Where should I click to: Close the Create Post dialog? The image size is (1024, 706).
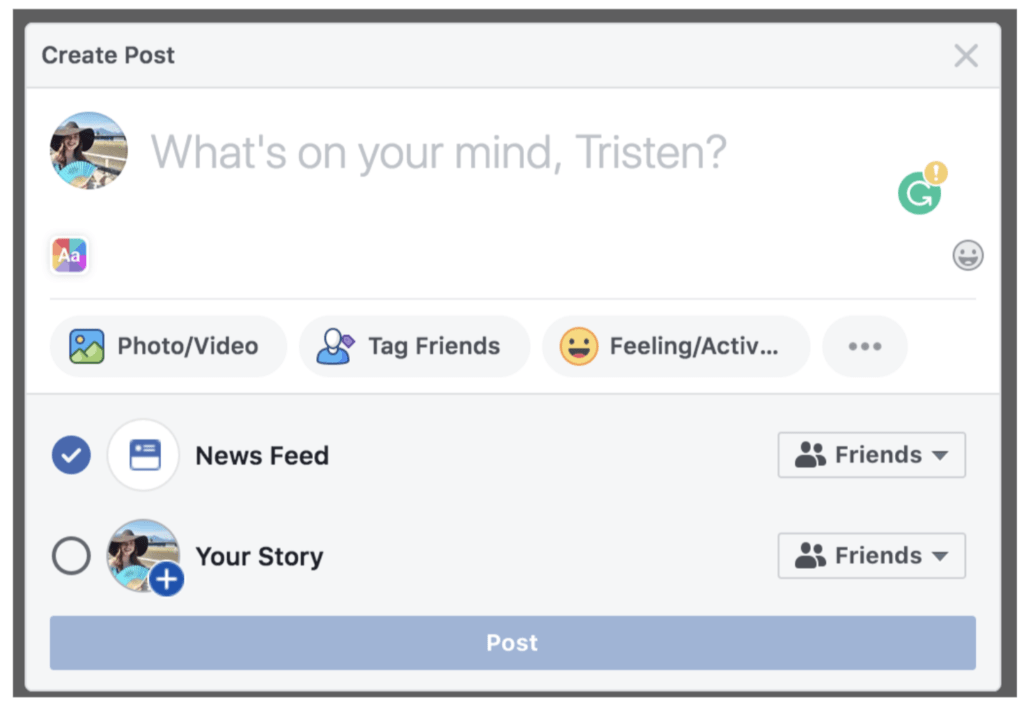point(966,56)
